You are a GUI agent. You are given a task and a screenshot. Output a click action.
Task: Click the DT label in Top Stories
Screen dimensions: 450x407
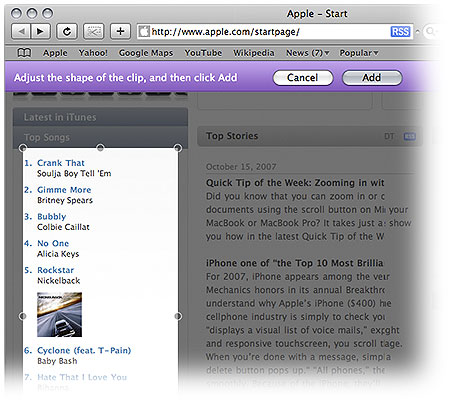(389, 136)
